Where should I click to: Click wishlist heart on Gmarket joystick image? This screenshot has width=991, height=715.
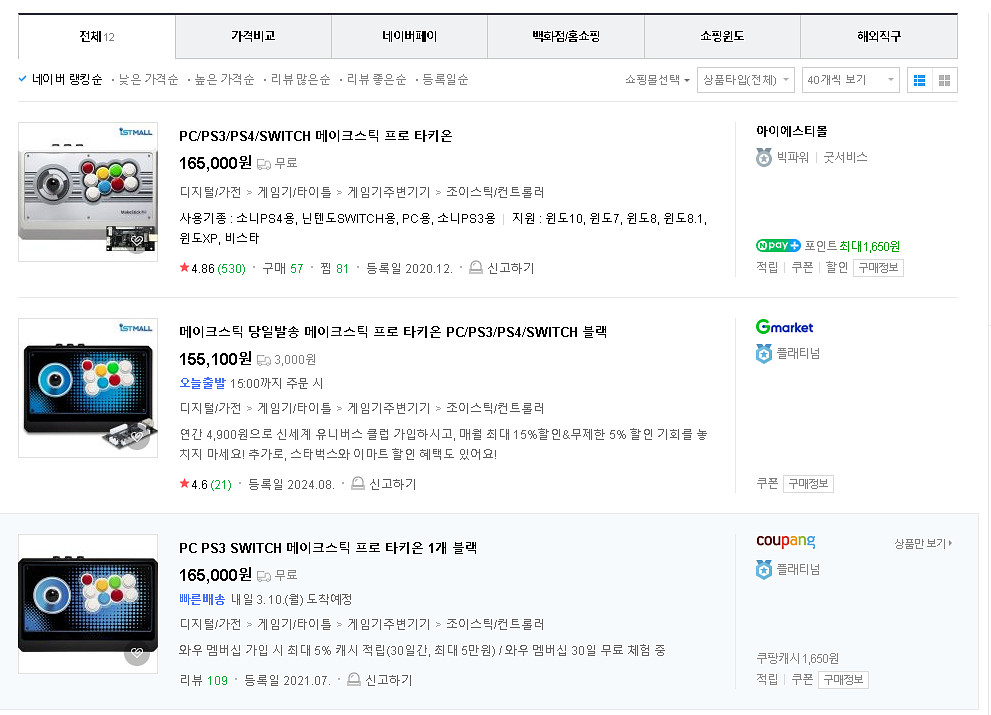pos(137,437)
